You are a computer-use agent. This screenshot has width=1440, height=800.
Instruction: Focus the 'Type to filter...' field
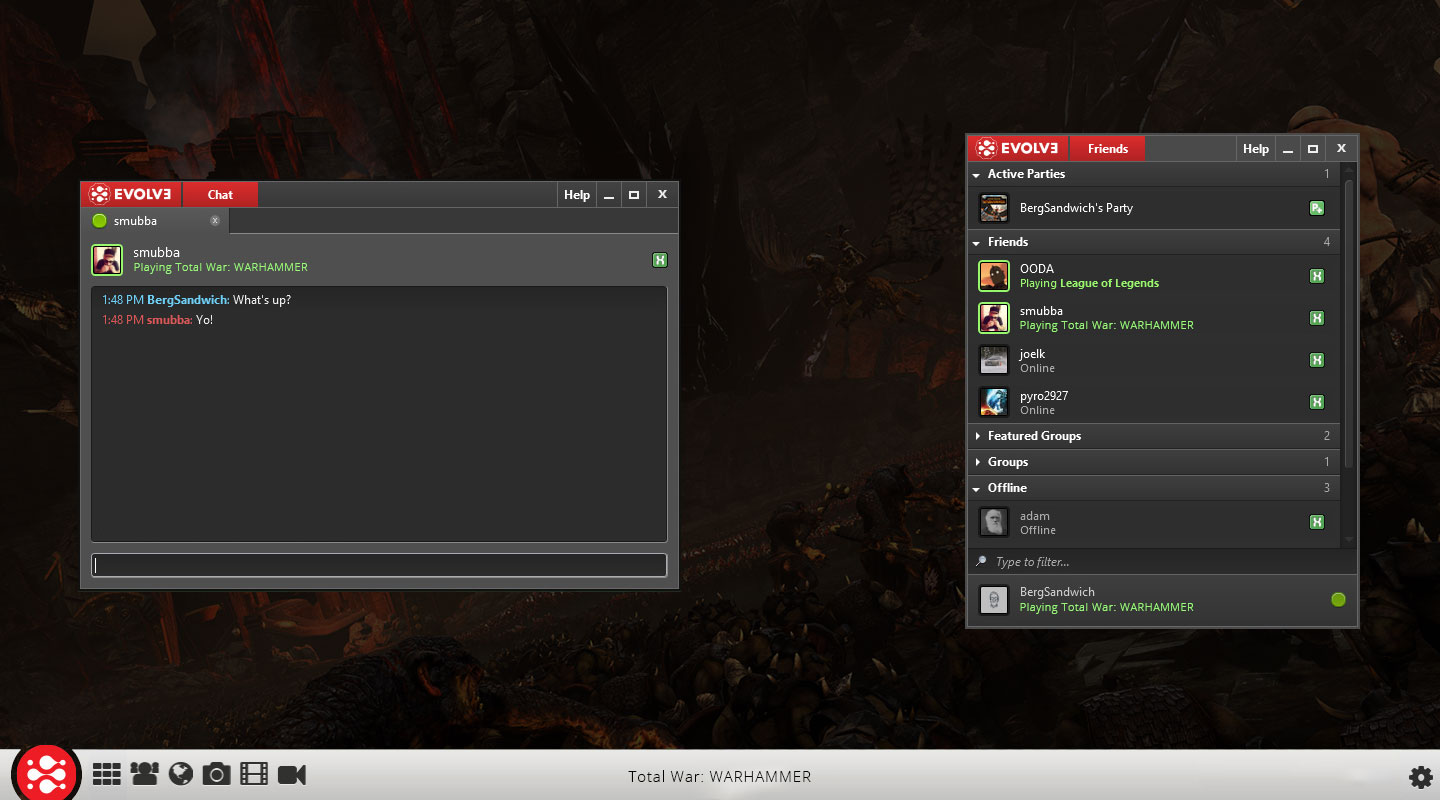click(x=1162, y=562)
